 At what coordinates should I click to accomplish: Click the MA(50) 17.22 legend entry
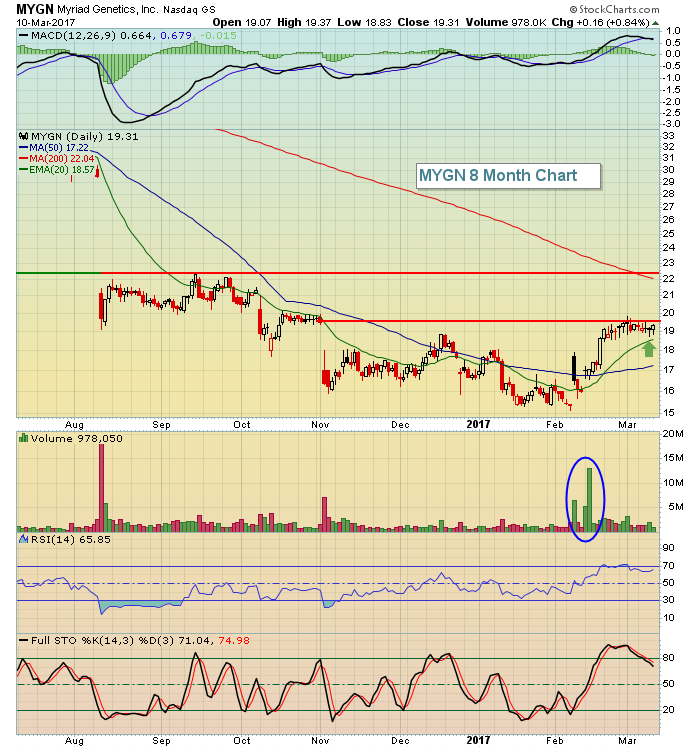54,148
